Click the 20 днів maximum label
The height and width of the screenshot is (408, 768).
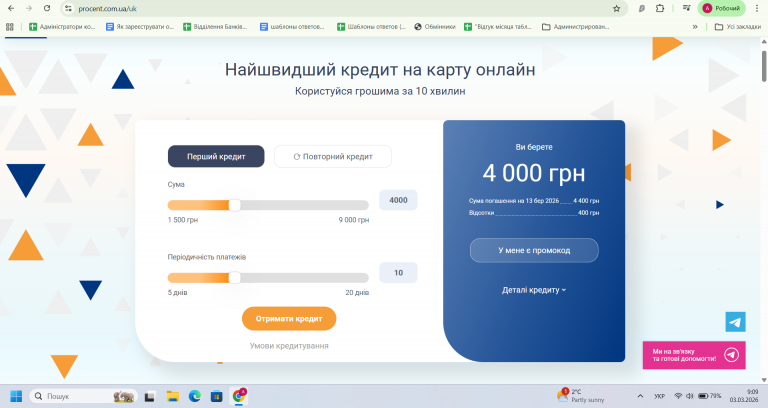point(357,292)
